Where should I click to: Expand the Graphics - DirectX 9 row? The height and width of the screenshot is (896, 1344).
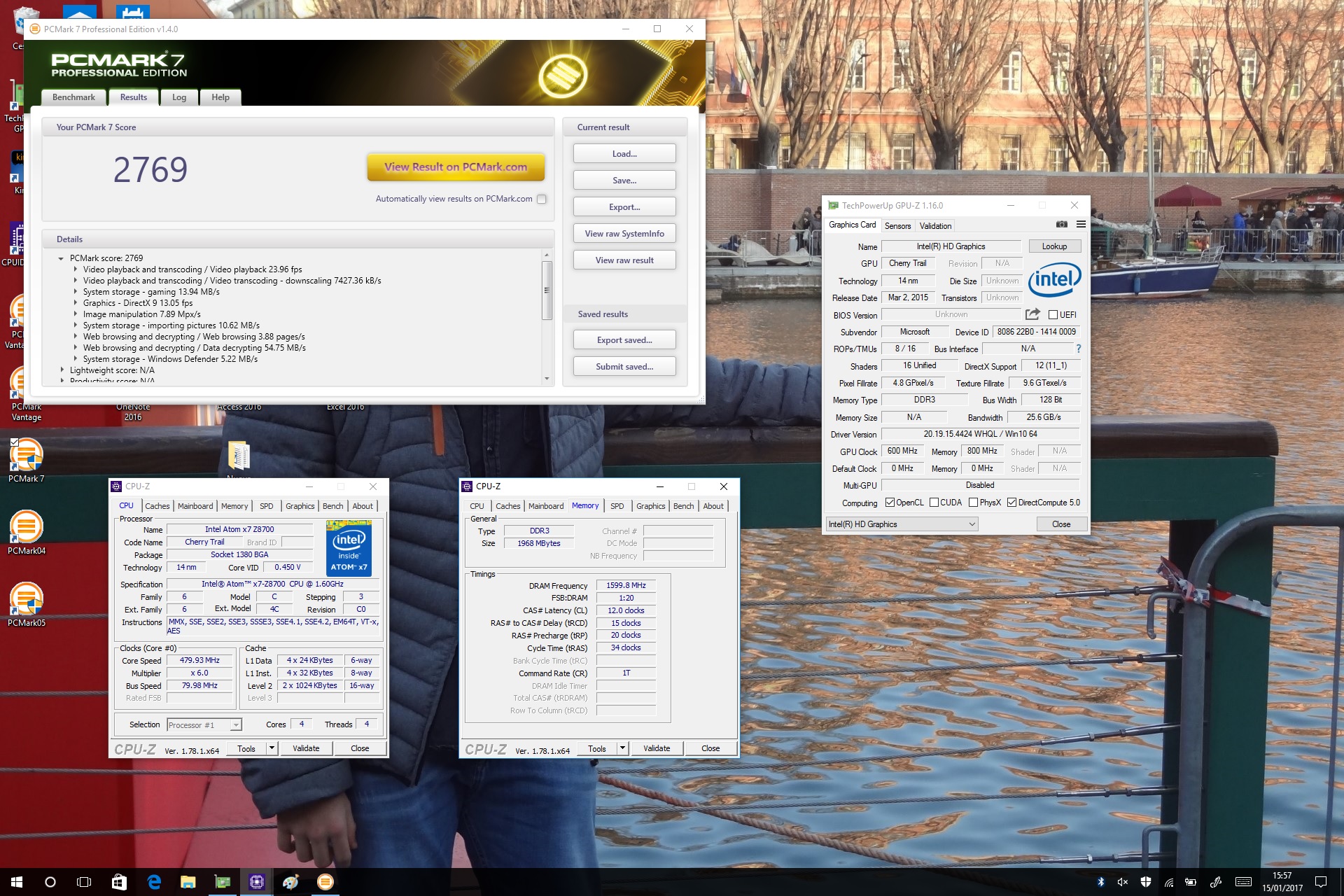tap(76, 303)
